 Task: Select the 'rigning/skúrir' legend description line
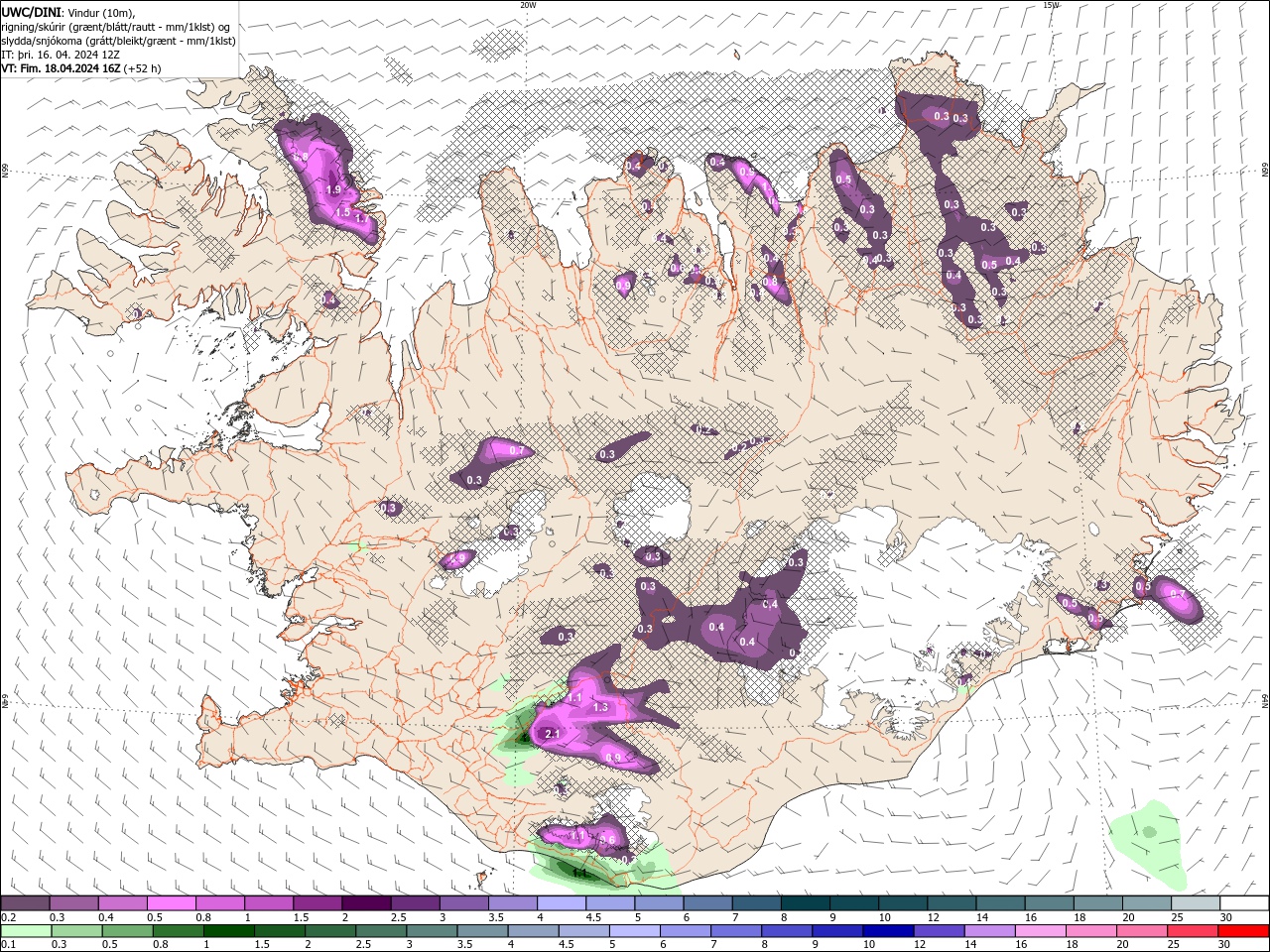(114, 26)
